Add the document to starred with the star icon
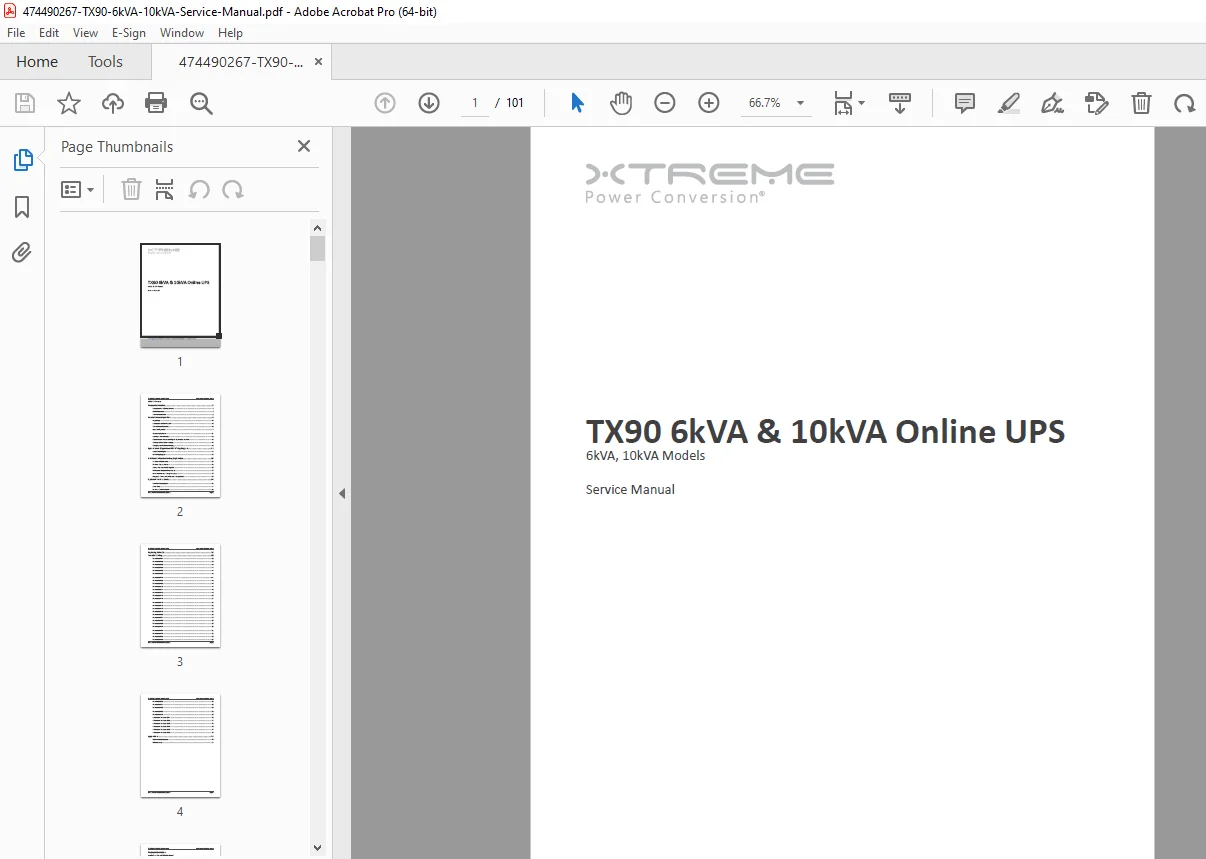The image size is (1206, 859). point(69,103)
